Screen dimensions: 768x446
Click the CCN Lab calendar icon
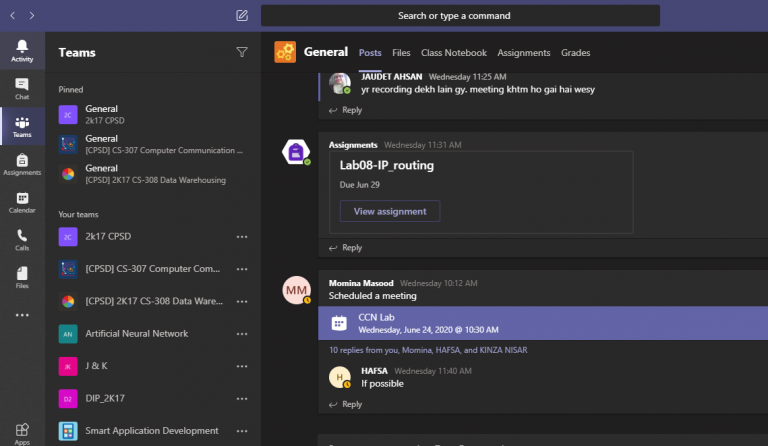tap(339, 323)
